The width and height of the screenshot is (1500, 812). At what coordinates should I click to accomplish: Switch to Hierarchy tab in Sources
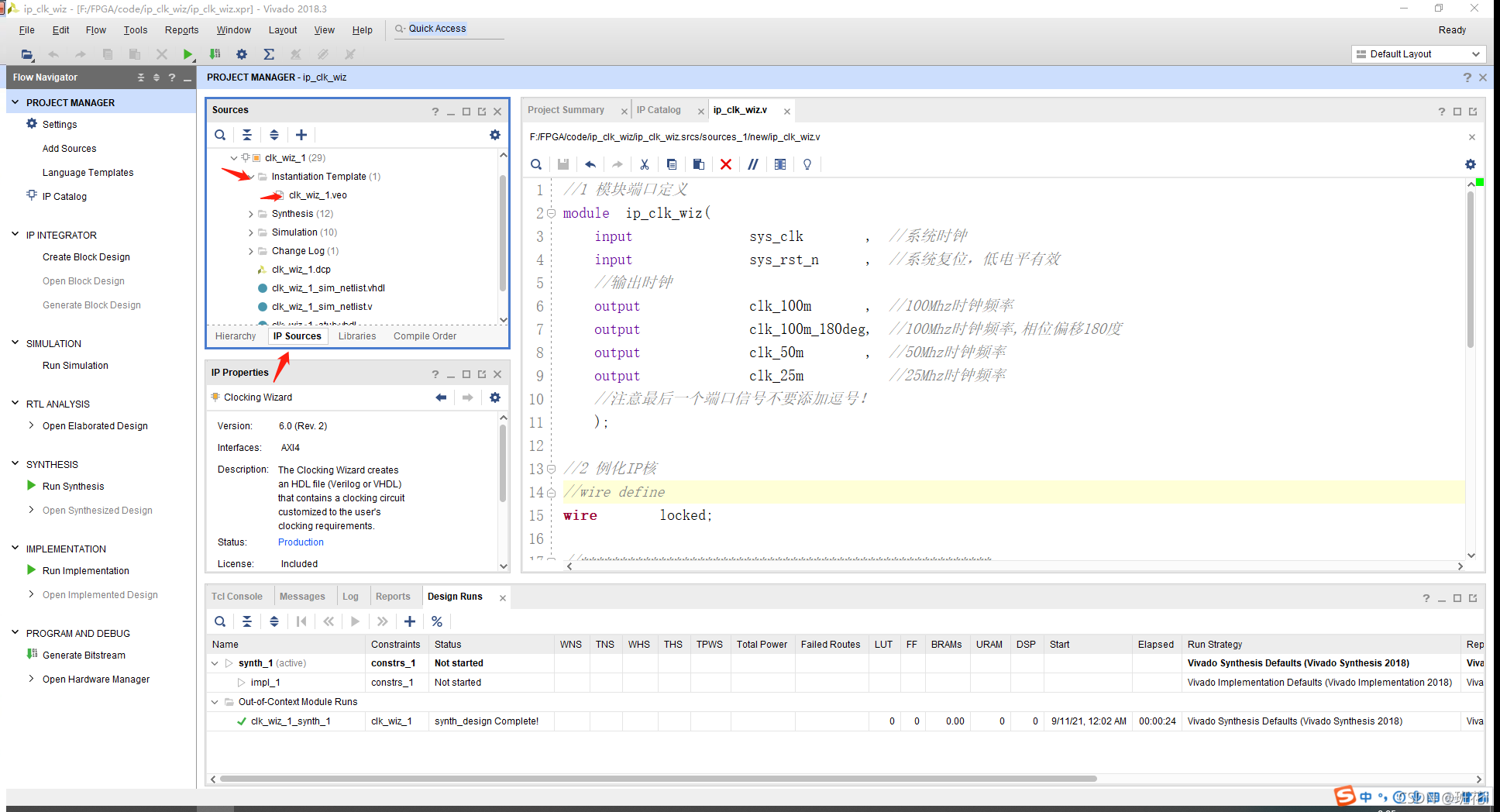236,336
